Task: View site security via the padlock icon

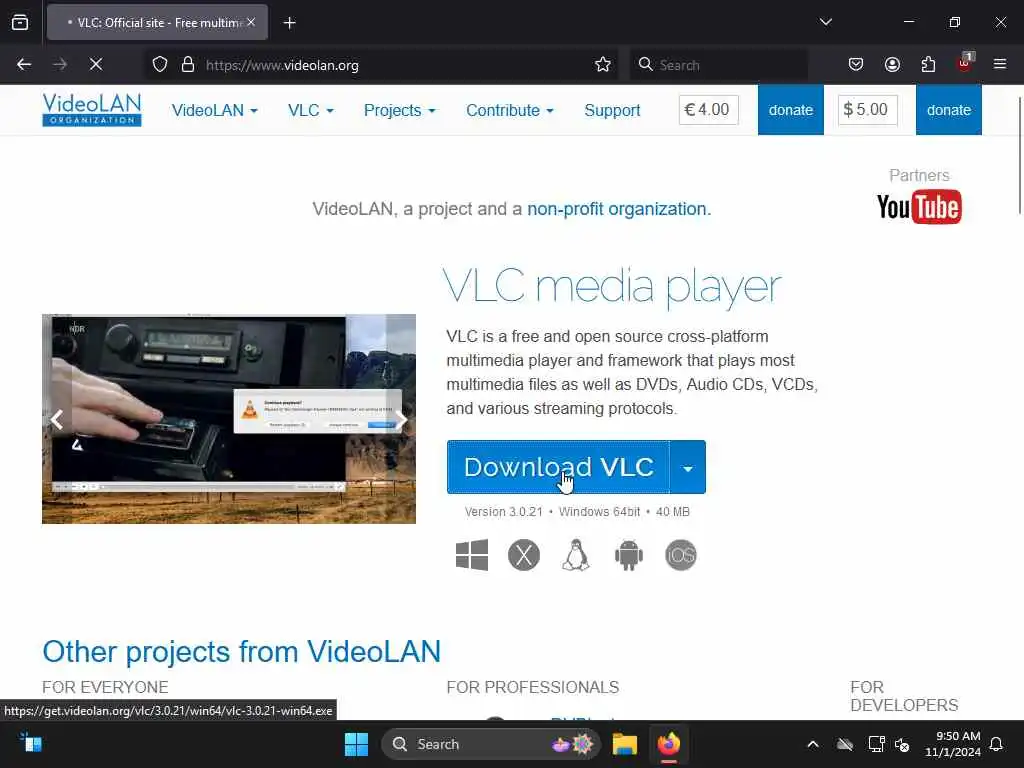Action: coord(188,65)
